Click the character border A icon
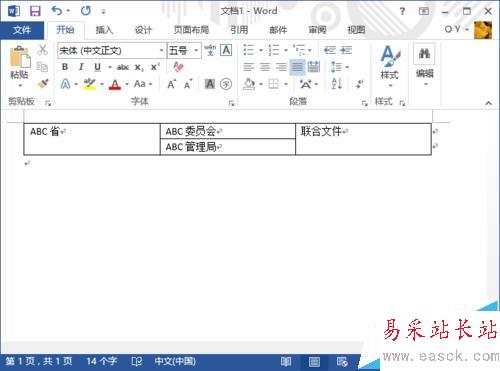Viewport: 500px width, 371px height. click(x=226, y=50)
